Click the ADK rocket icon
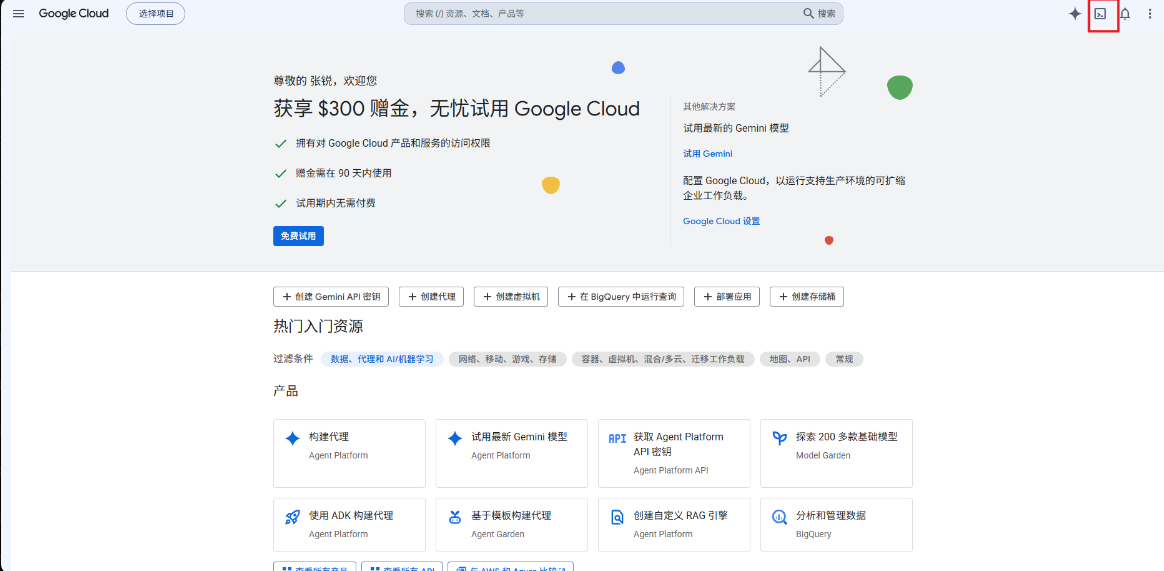This screenshot has width=1164, height=571. (x=292, y=518)
